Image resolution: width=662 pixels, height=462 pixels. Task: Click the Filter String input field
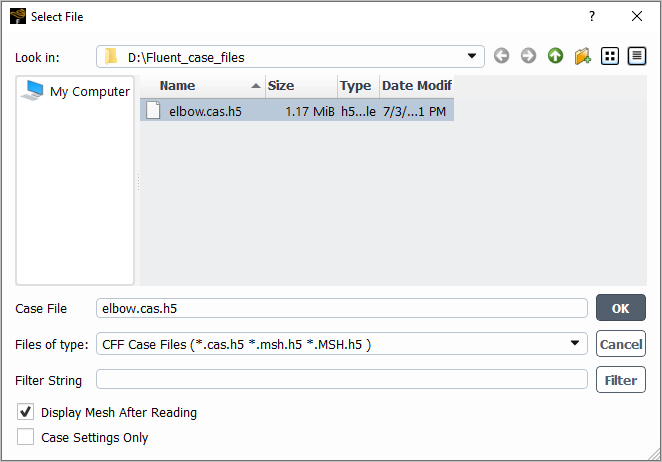(x=342, y=379)
